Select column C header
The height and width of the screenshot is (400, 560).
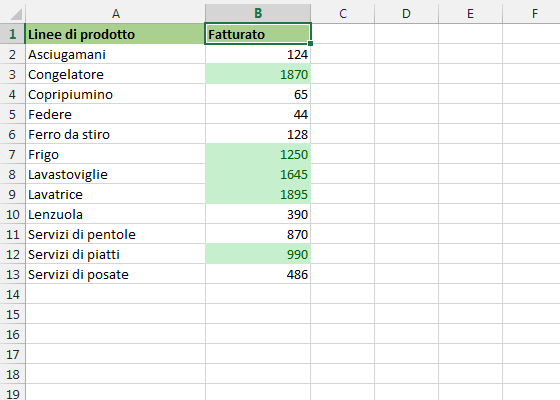pos(342,14)
